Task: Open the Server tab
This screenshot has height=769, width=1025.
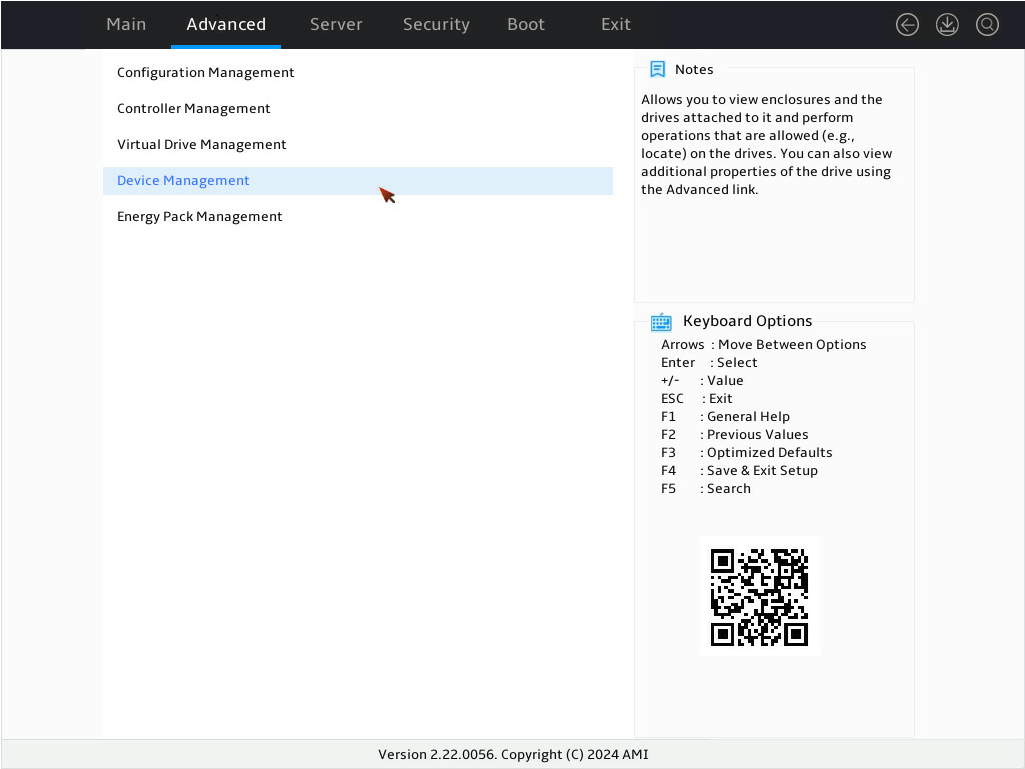Action: pyautogui.click(x=336, y=25)
